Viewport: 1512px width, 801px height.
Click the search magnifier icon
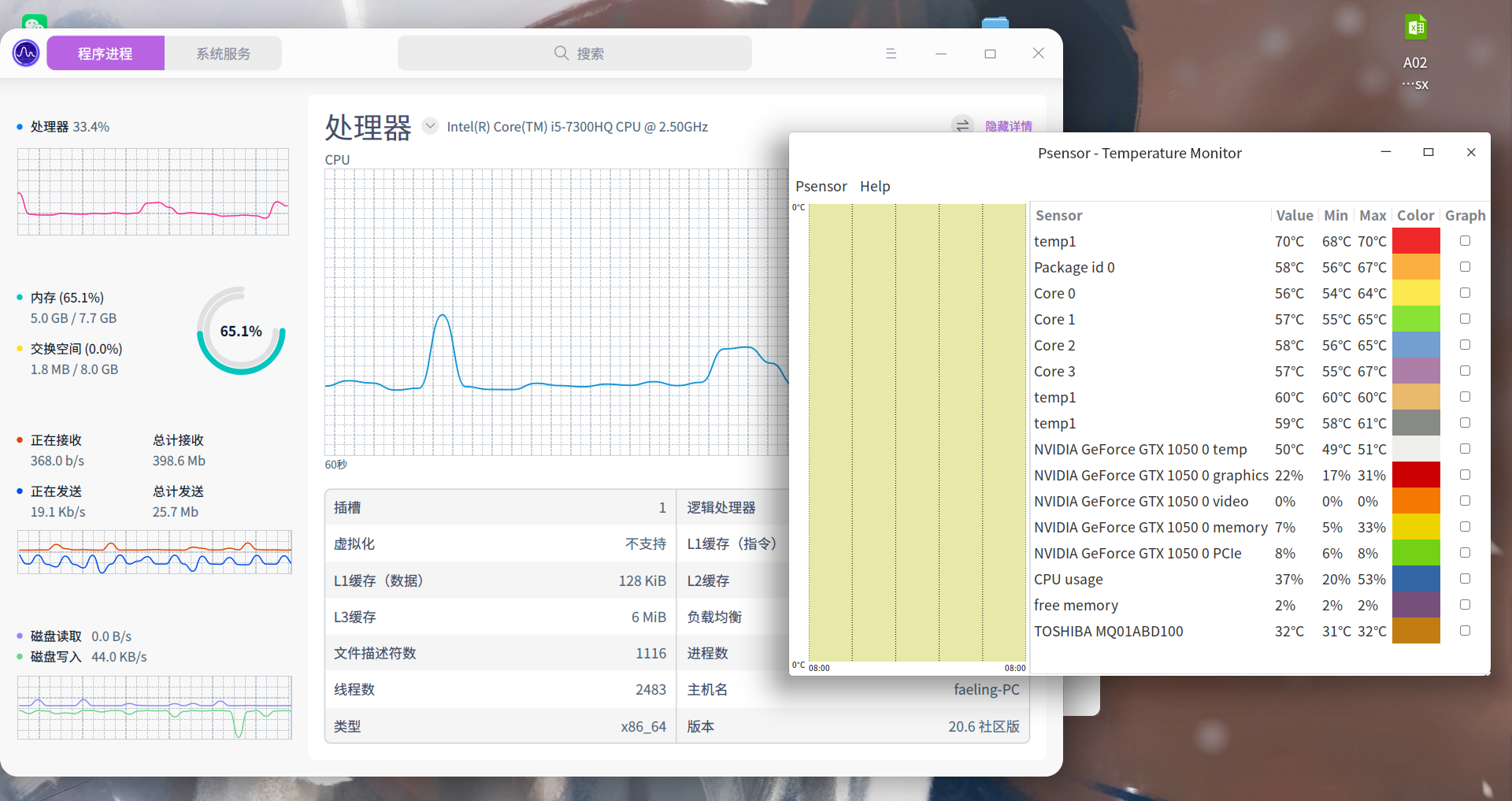[561, 53]
